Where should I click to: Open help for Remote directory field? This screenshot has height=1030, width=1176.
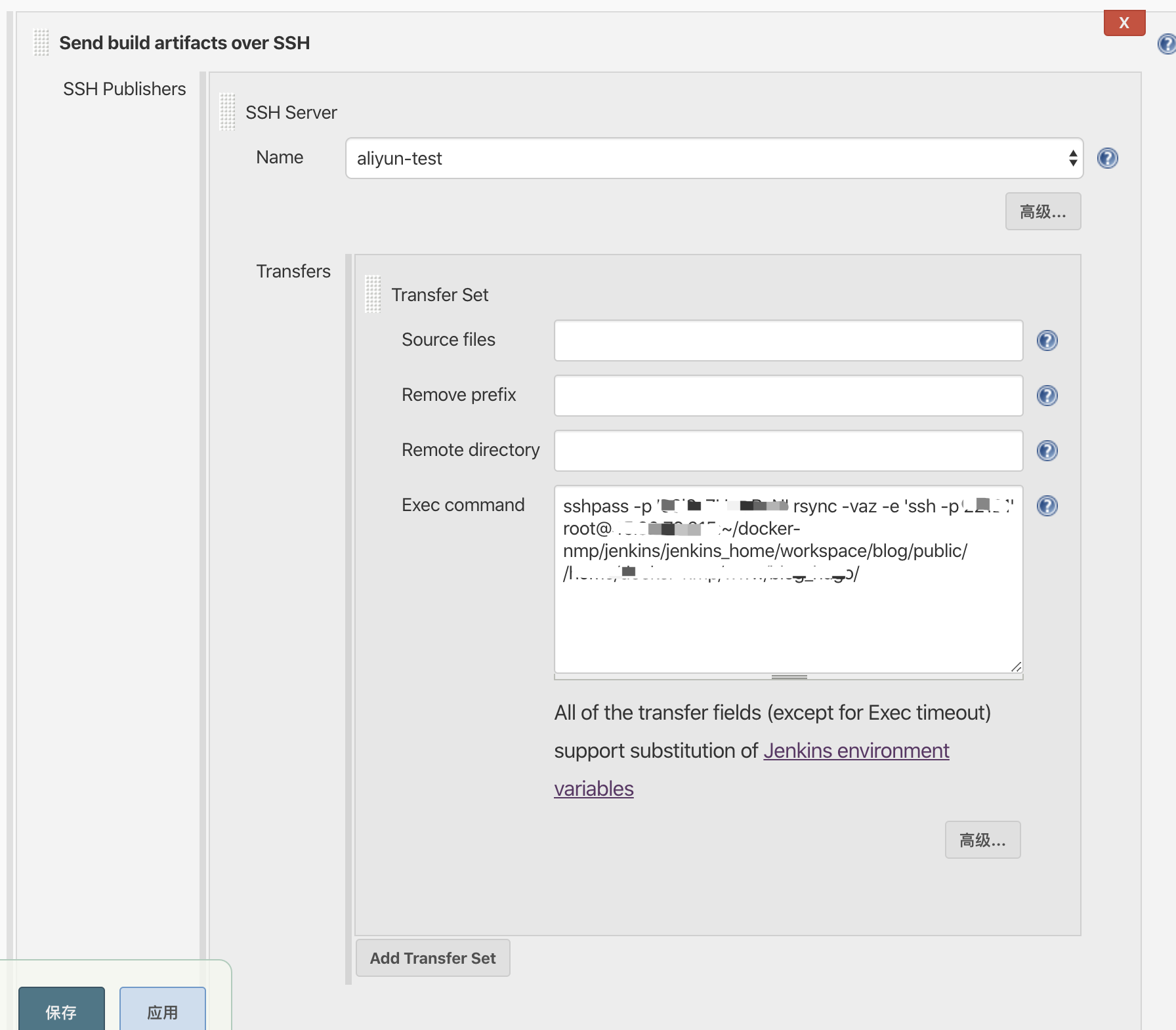[1047, 451]
